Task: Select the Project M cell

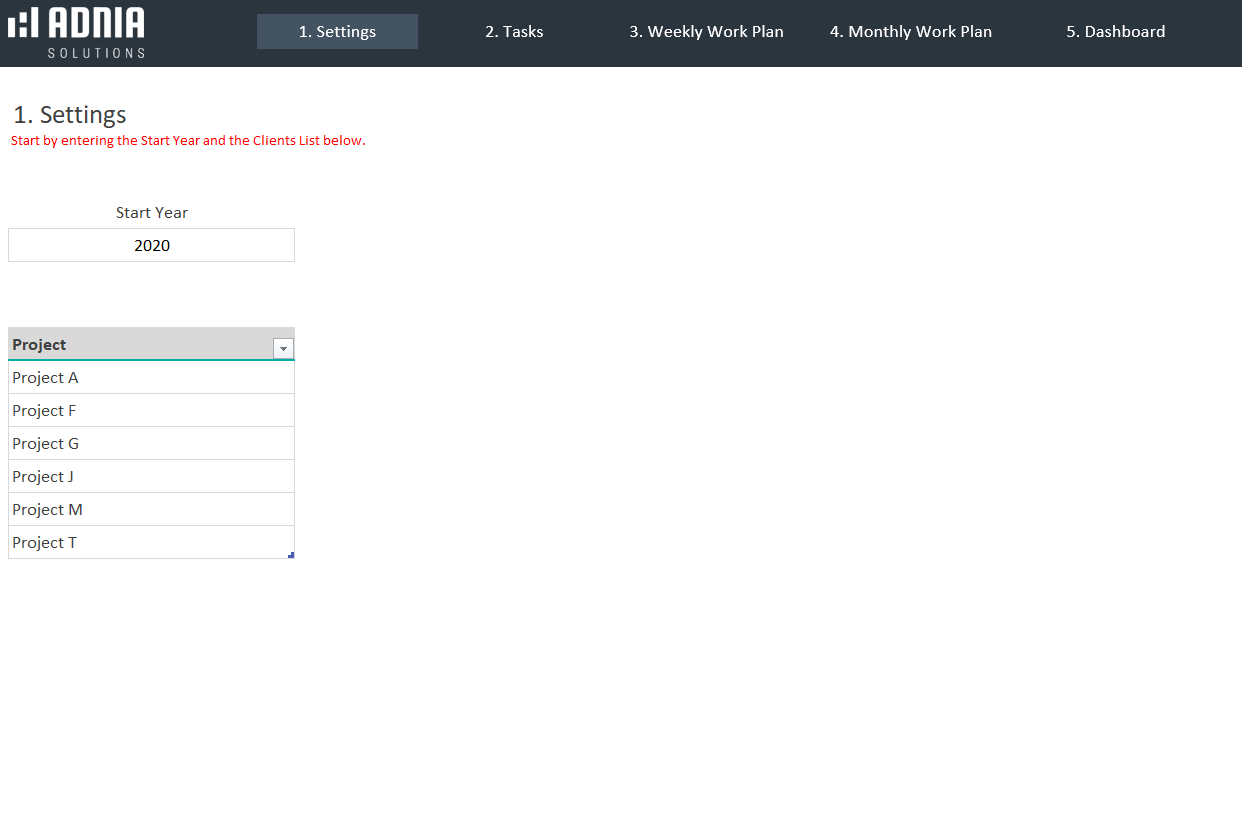Action: coord(151,510)
